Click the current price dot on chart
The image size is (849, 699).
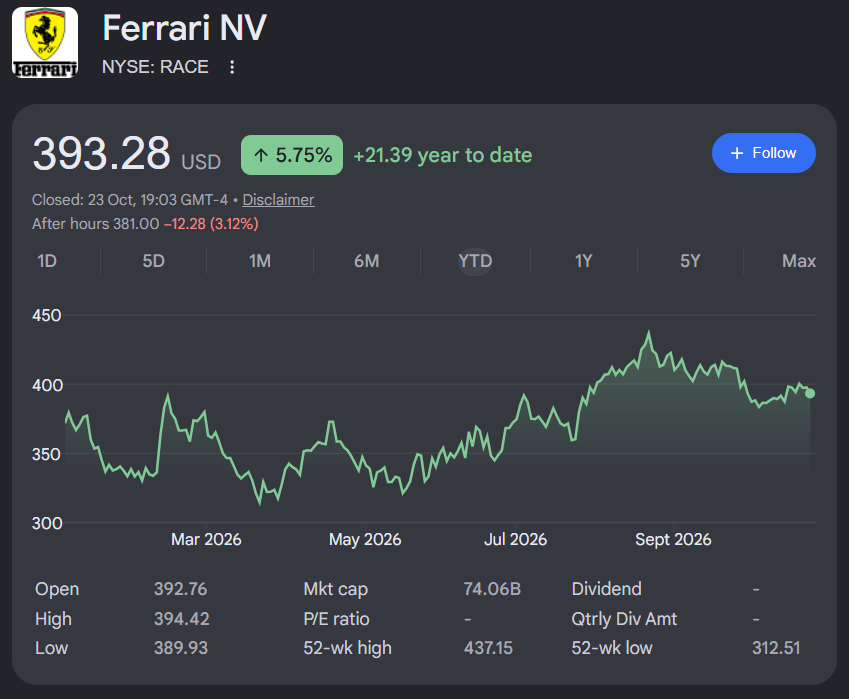coord(809,394)
